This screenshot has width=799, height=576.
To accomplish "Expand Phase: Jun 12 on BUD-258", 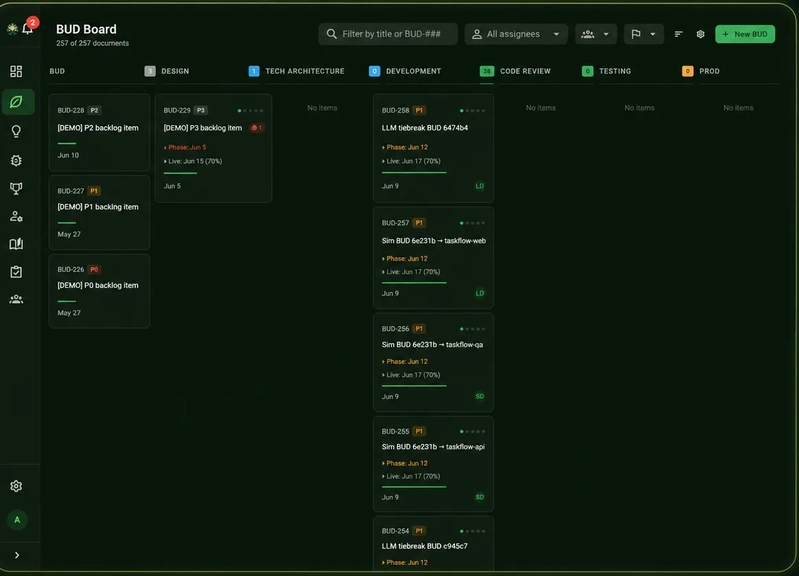I will tap(405, 147).
